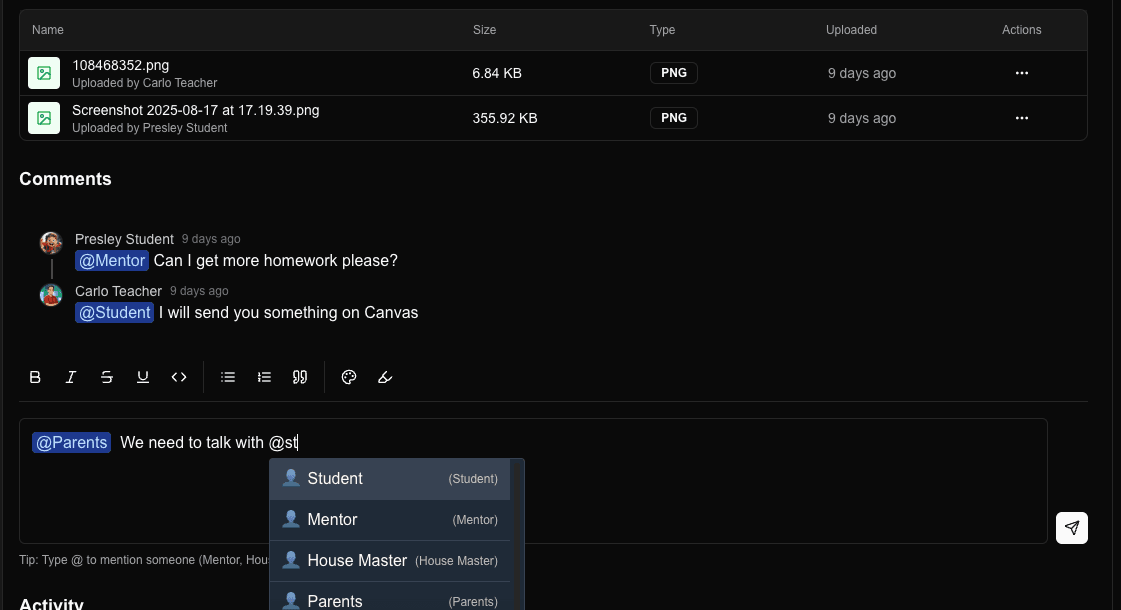The image size is (1121, 610).
Task: Insert a blockquote
Action: [x=300, y=377]
